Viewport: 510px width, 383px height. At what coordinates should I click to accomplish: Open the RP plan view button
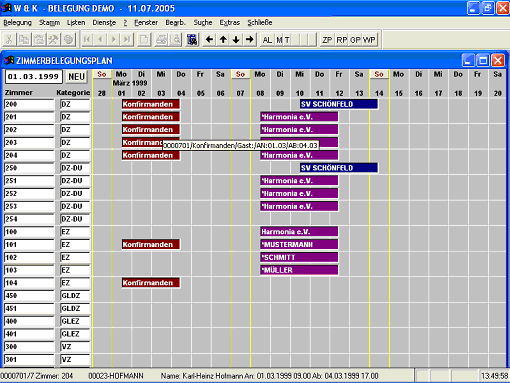(342, 40)
